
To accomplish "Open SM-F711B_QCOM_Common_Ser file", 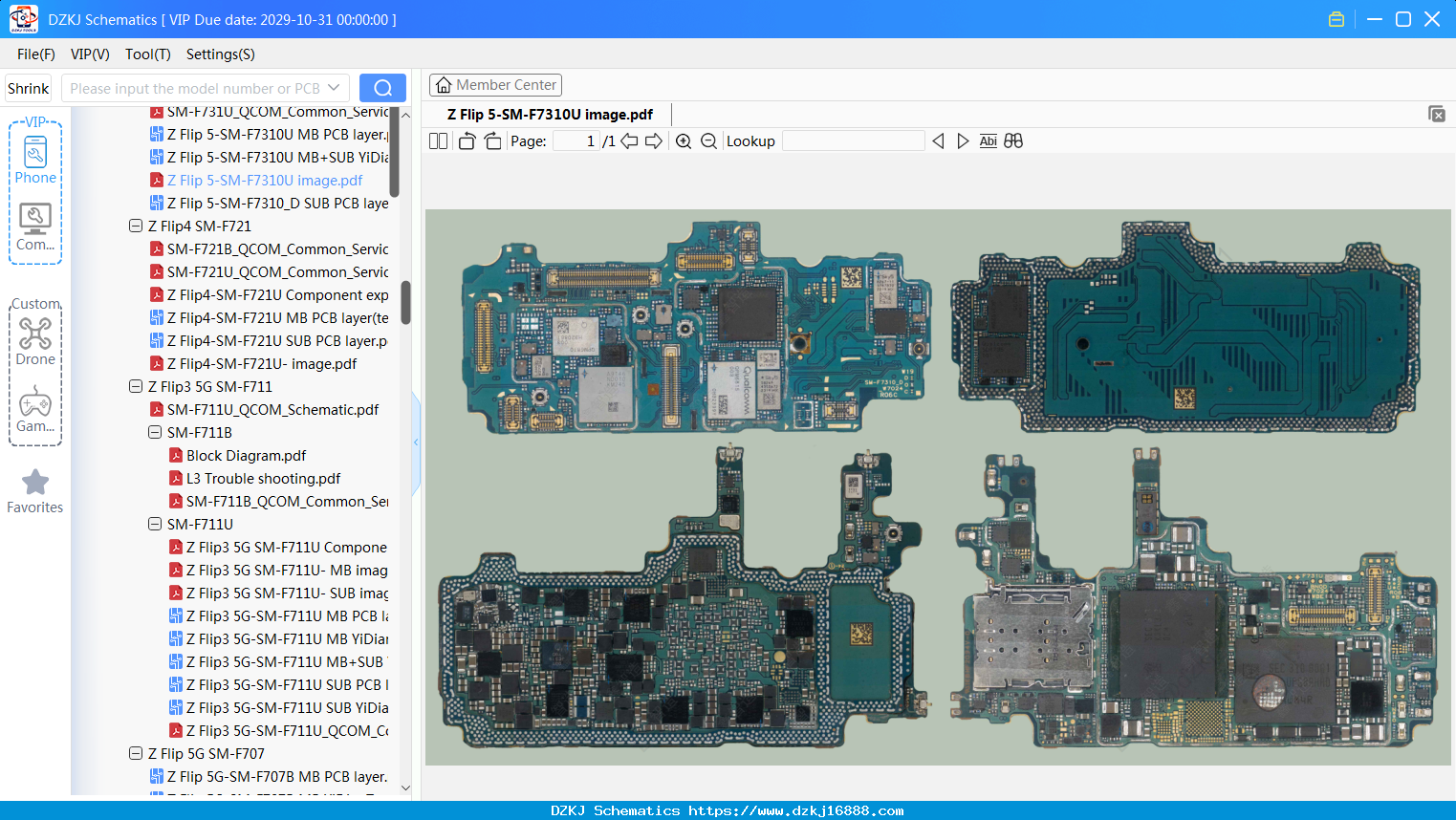I will [x=279, y=502].
